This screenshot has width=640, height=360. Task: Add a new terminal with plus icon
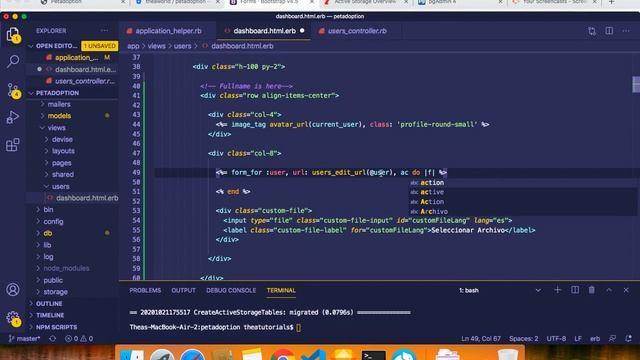click(558, 290)
